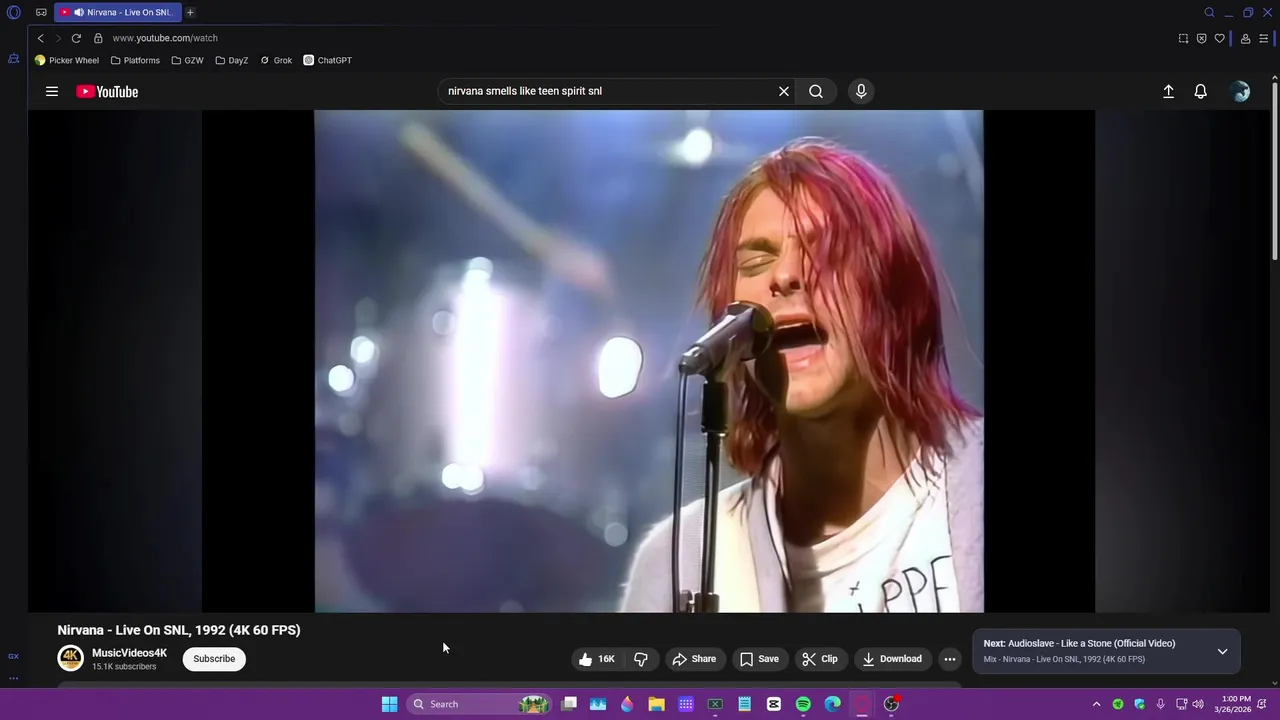The height and width of the screenshot is (720, 1280).
Task: Open the volume speaker tray icon
Action: [1198, 704]
